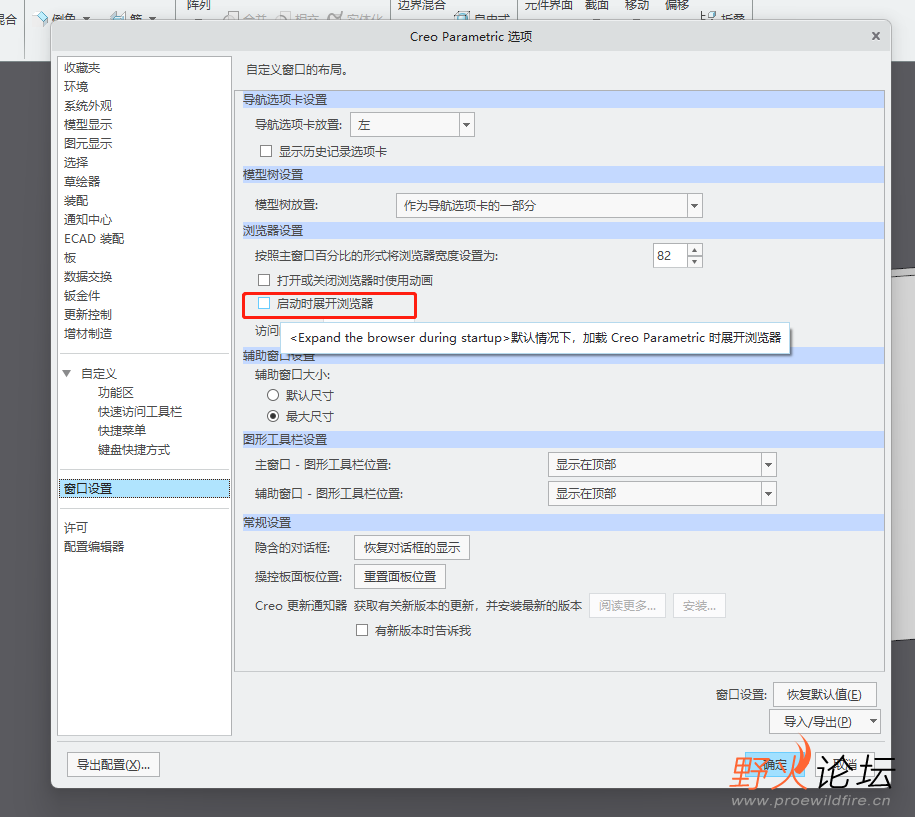915x817 pixels.
Task: Click 重置面板位置 button
Action: click(x=400, y=577)
